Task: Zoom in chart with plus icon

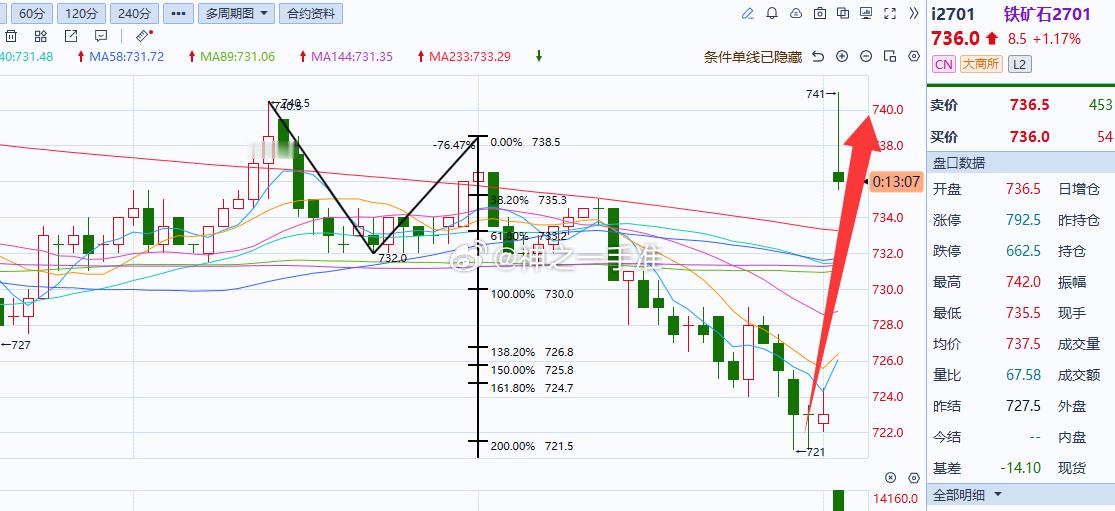Action: point(842,56)
